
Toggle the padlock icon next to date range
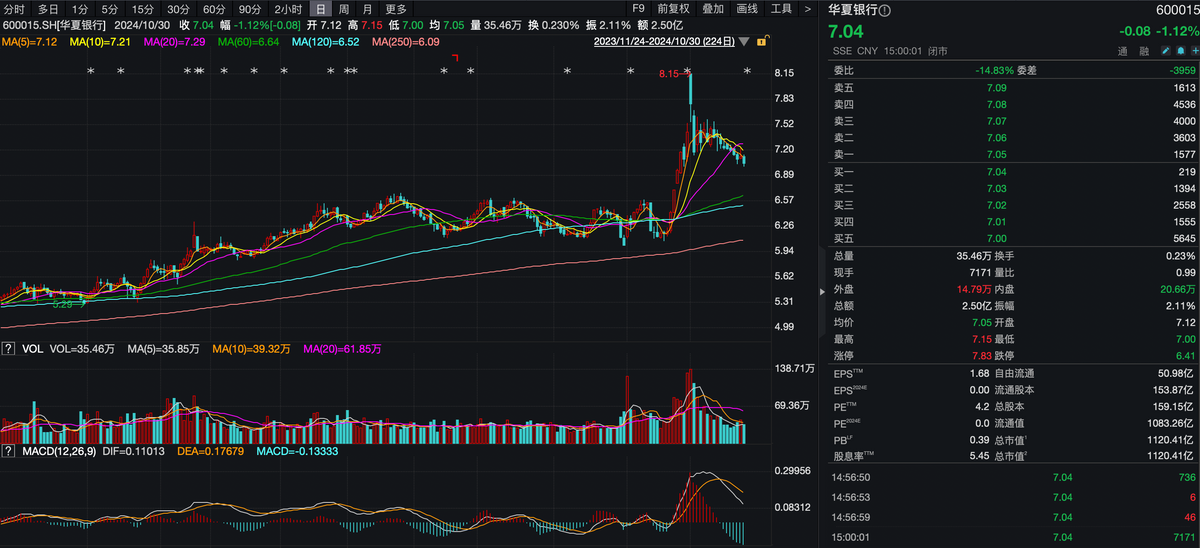click(x=762, y=42)
